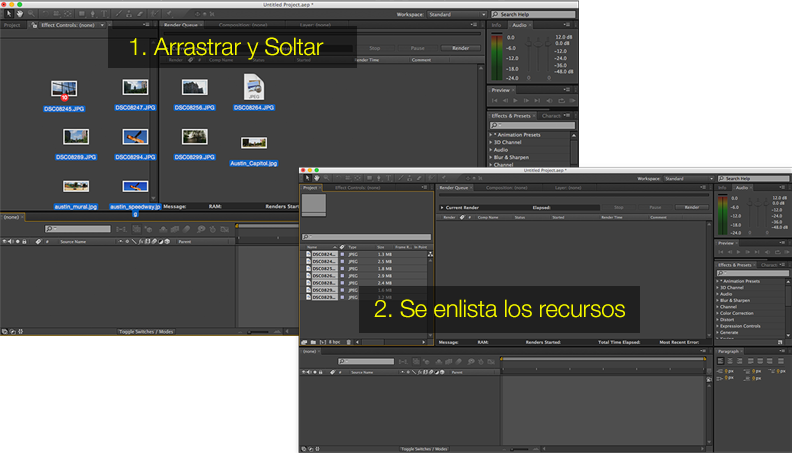Open Workspace dropdown in front window
792x453 pixels.
coord(689,178)
